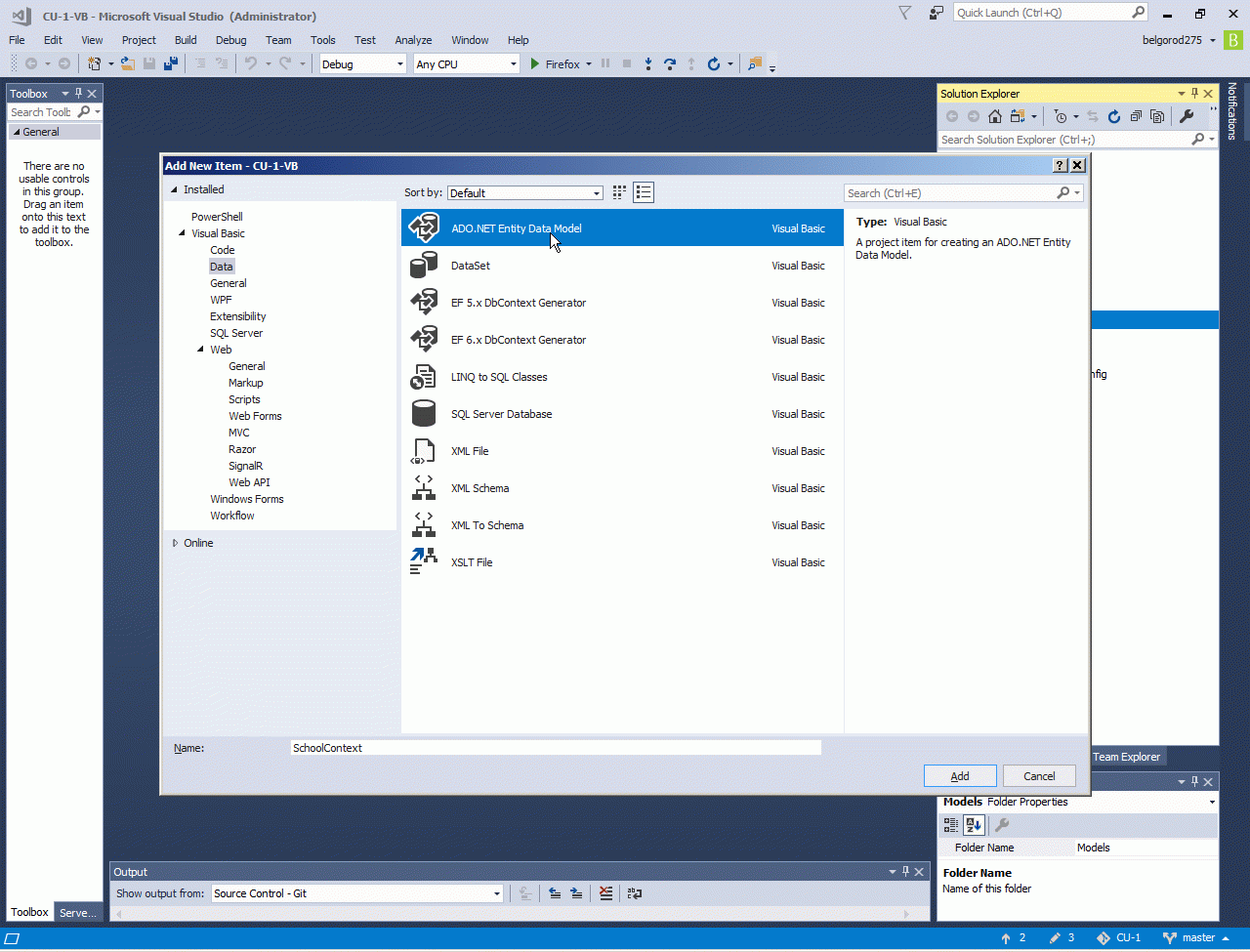Image resolution: width=1250 pixels, height=952 pixels.
Task: Expand the Online templates node
Action: click(x=175, y=543)
